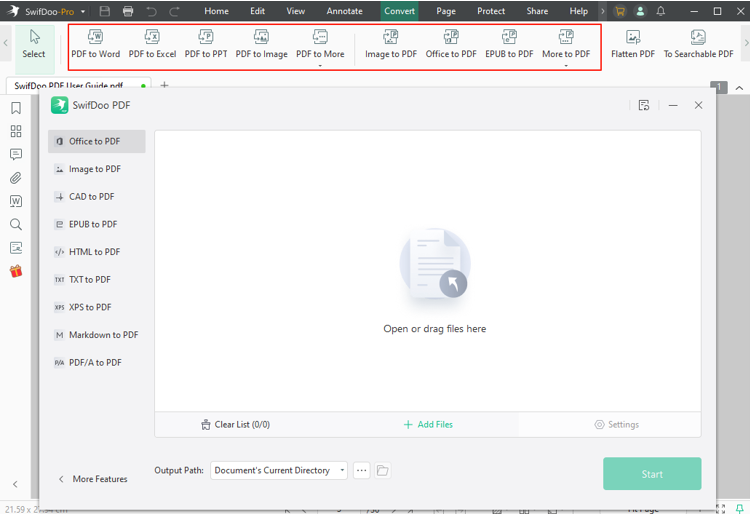
Task: Undo the last action
Action: (x=152, y=11)
